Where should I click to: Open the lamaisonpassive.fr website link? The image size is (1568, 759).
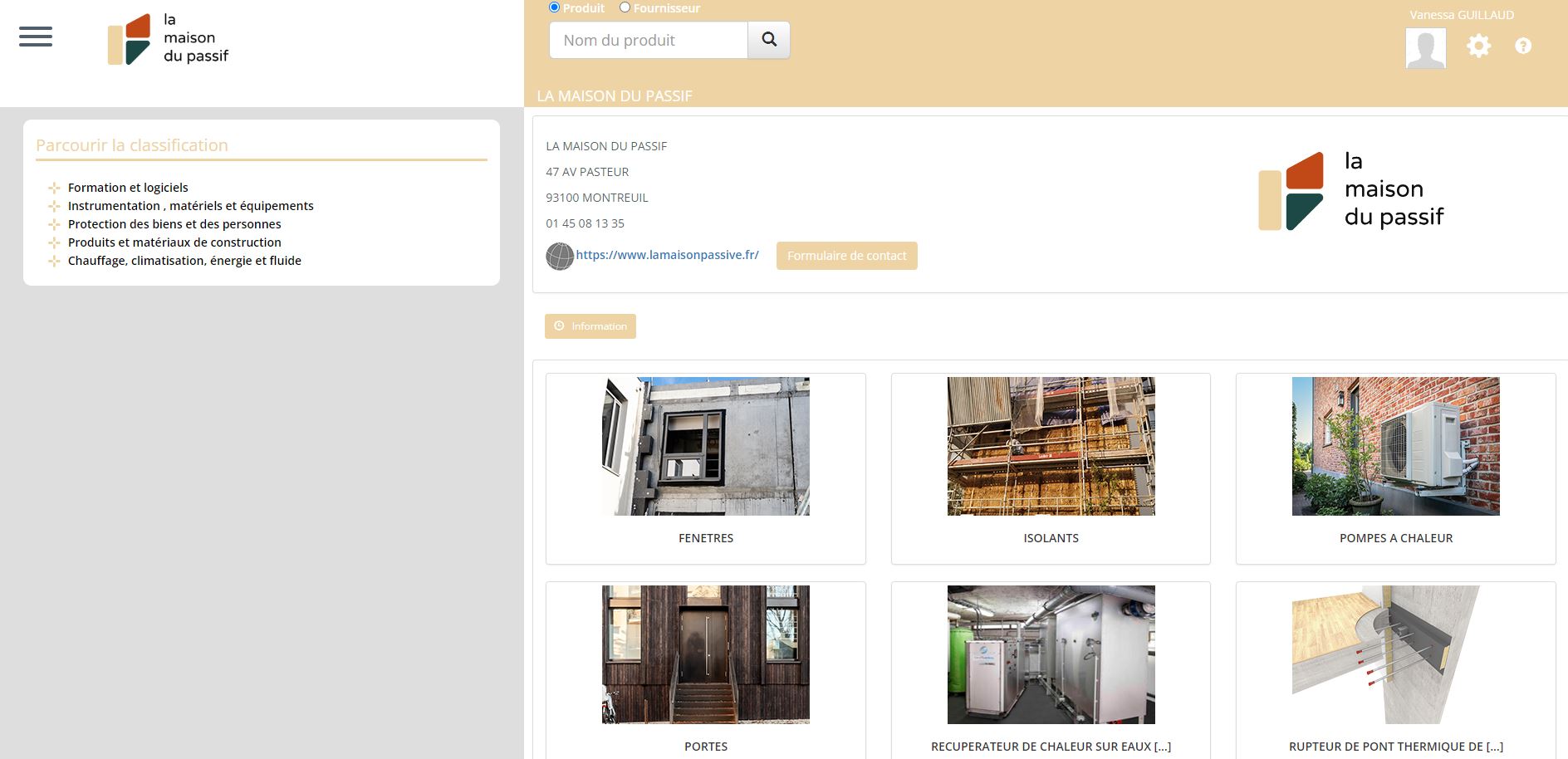pos(667,255)
